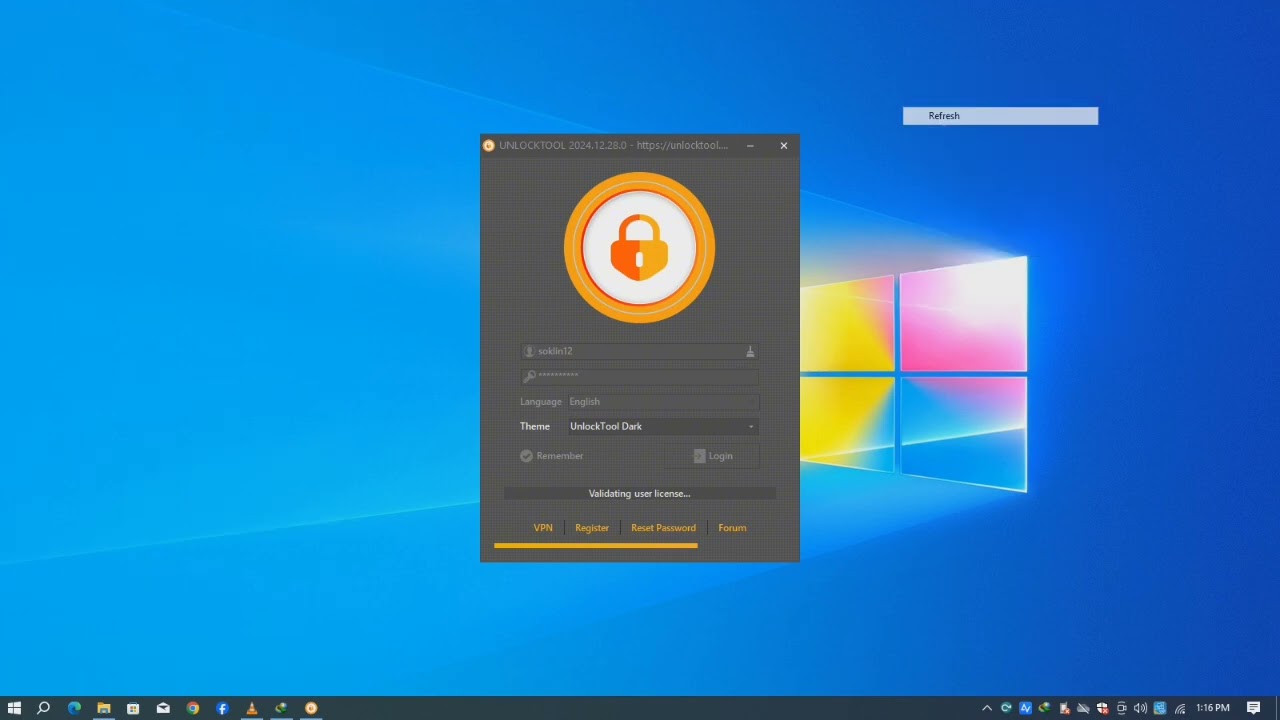
Task: Click the Login button
Action: coord(712,456)
